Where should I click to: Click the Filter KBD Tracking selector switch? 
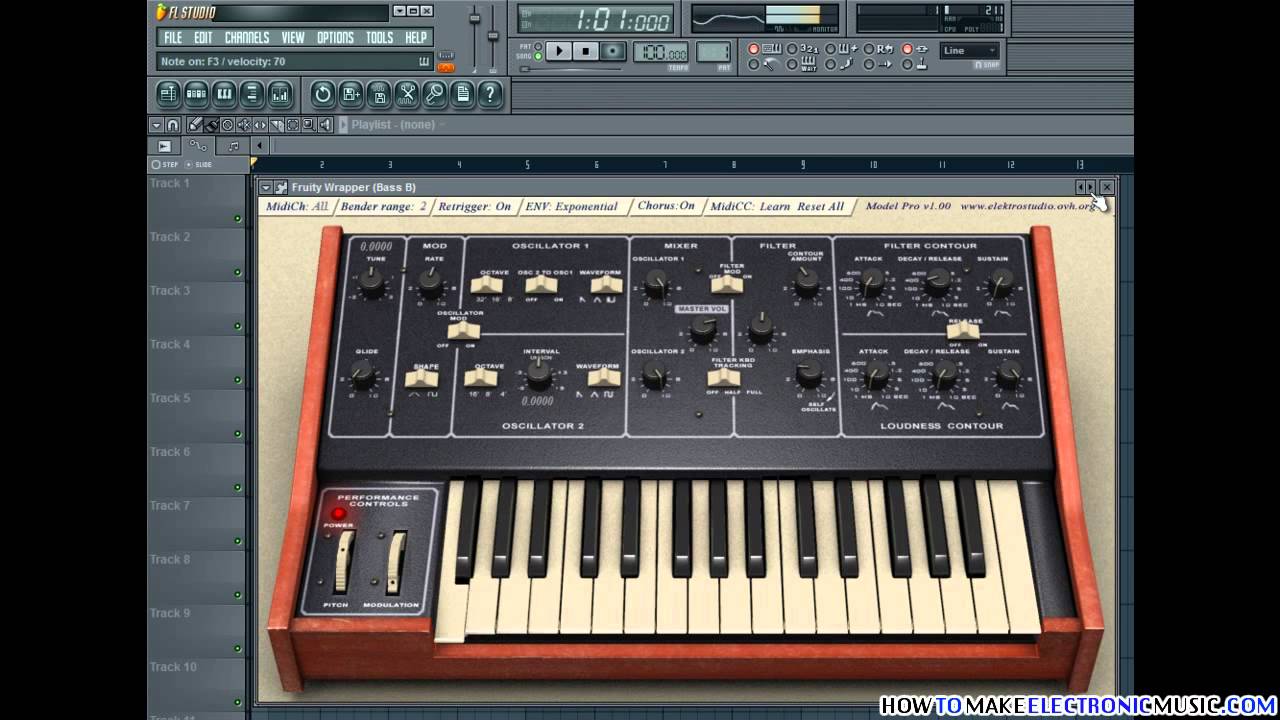[x=723, y=377]
